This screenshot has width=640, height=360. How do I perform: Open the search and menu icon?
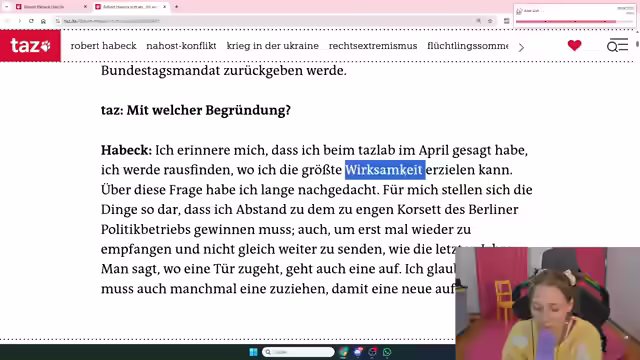[x=617, y=45]
